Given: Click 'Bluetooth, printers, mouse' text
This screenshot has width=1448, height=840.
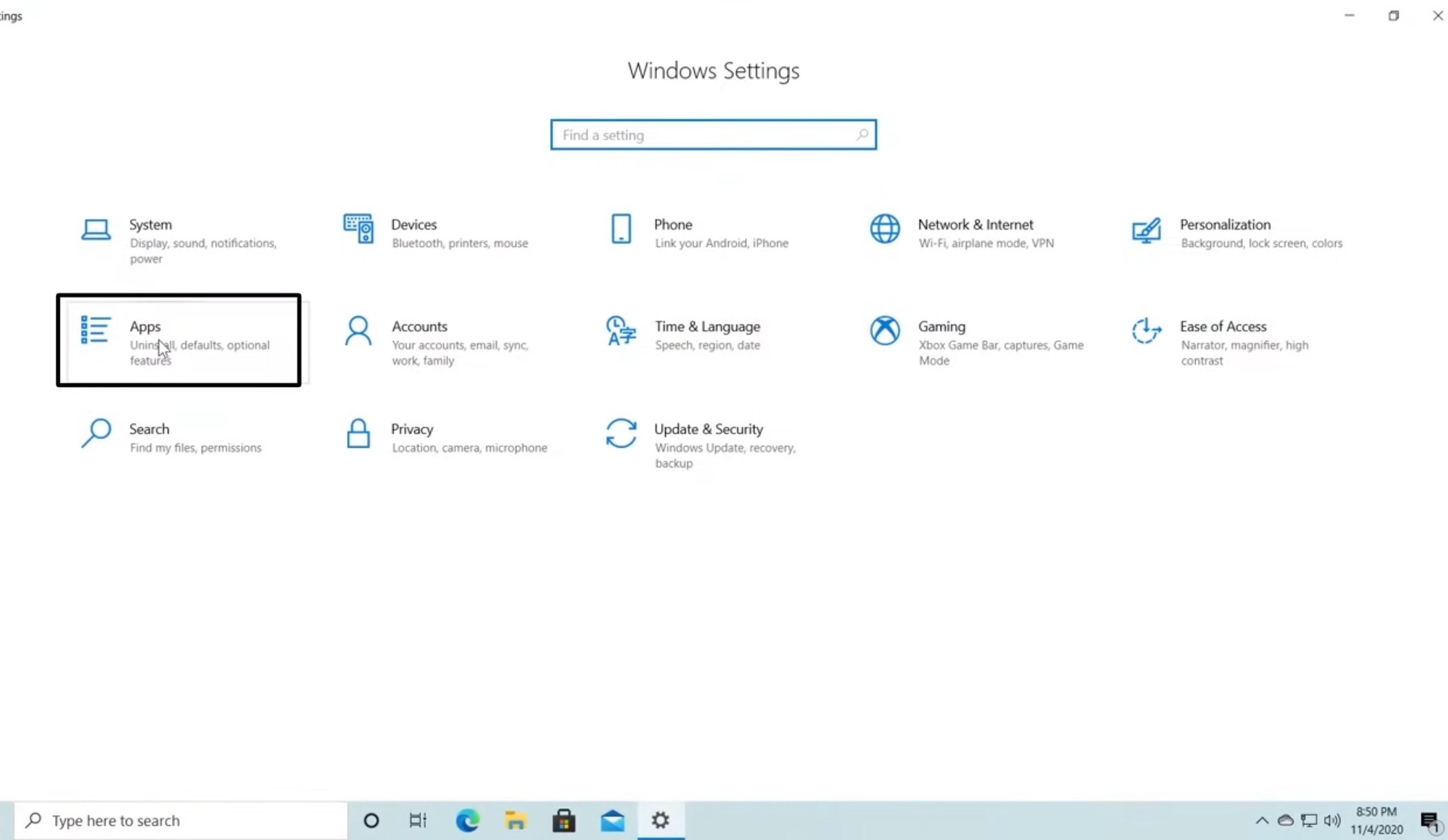Looking at the screenshot, I should click(x=459, y=243).
